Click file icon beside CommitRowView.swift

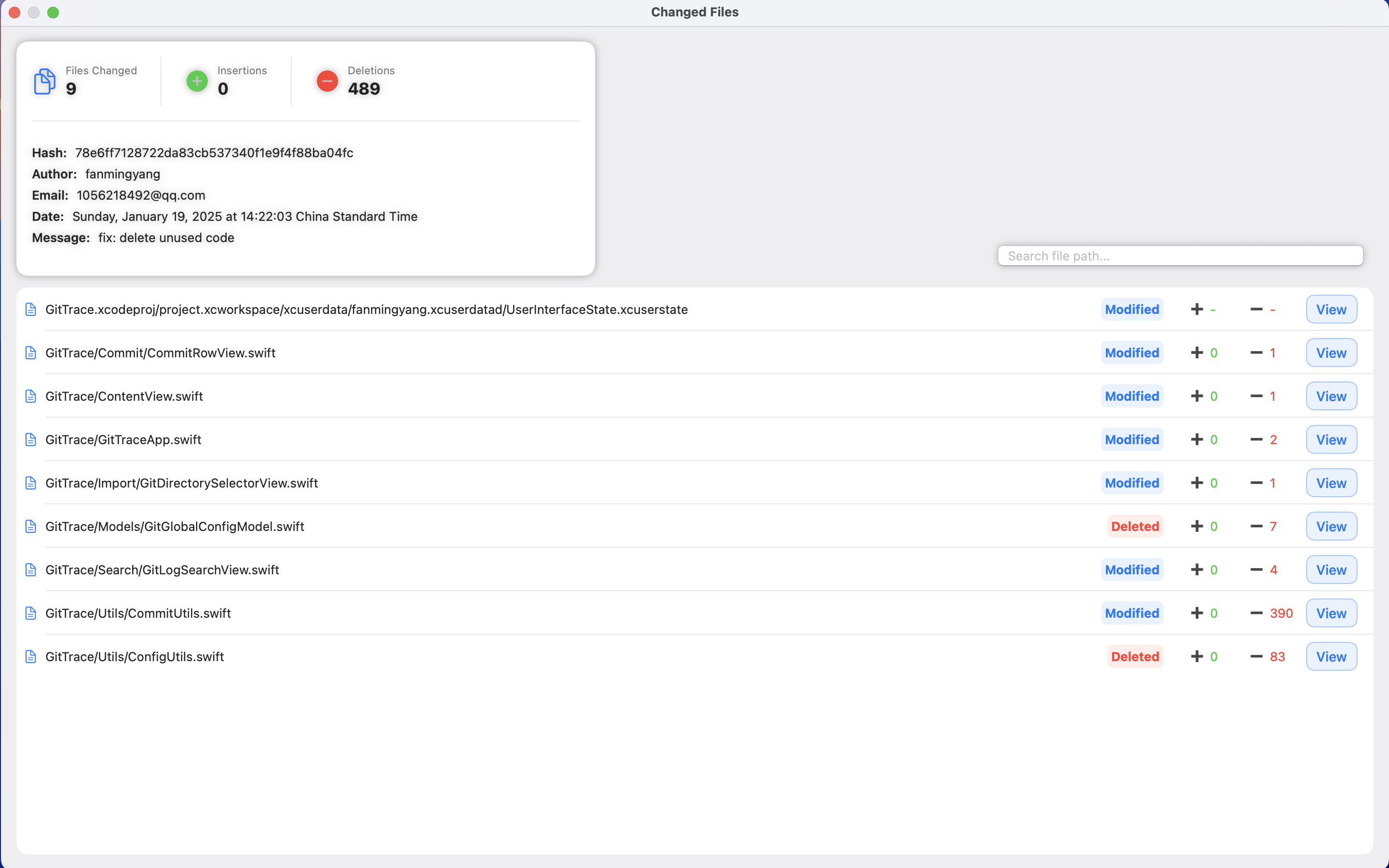[x=31, y=353]
